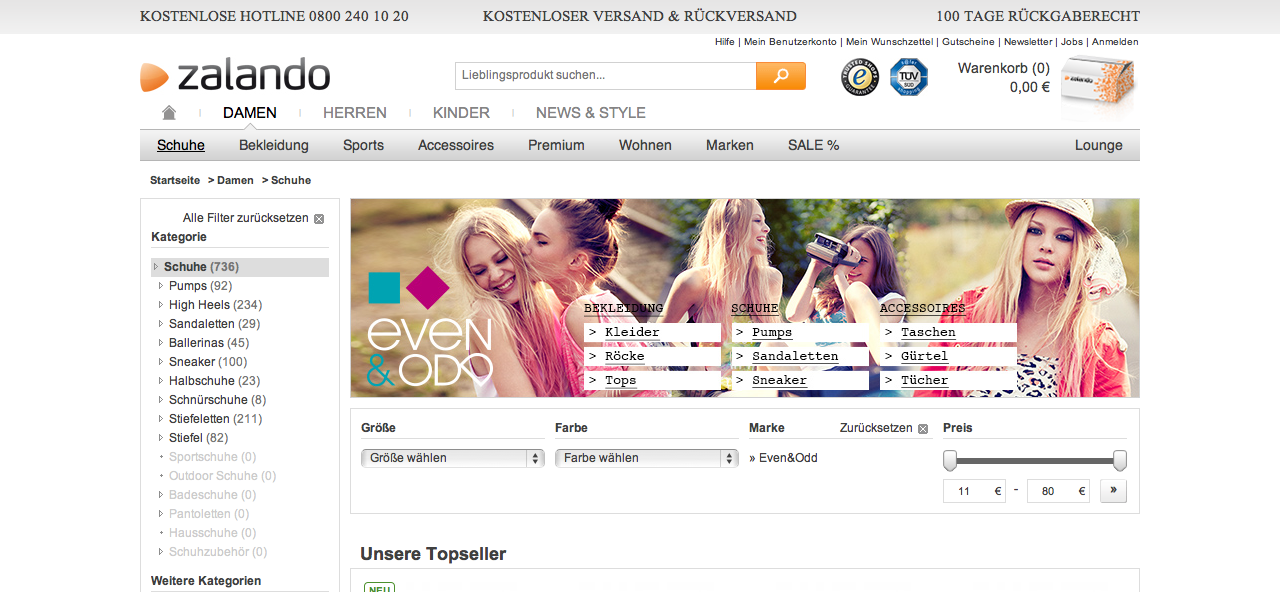Switch to the HERREN tab
1280x592 pixels.
point(354,113)
